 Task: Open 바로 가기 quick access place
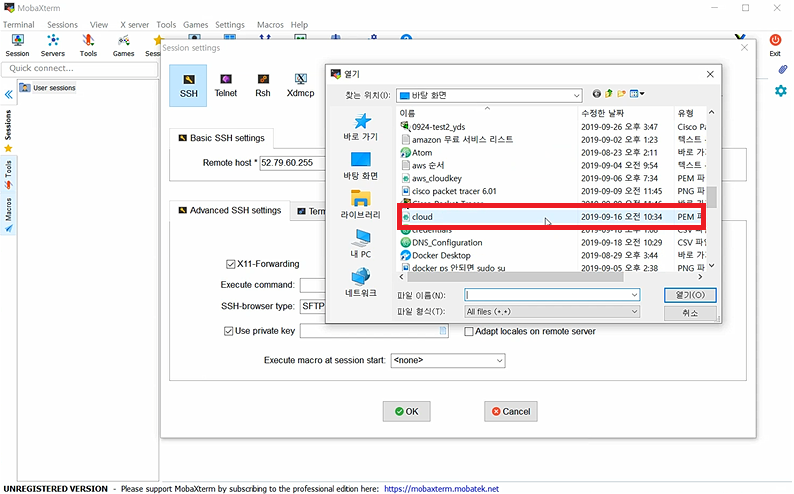pos(361,127)
